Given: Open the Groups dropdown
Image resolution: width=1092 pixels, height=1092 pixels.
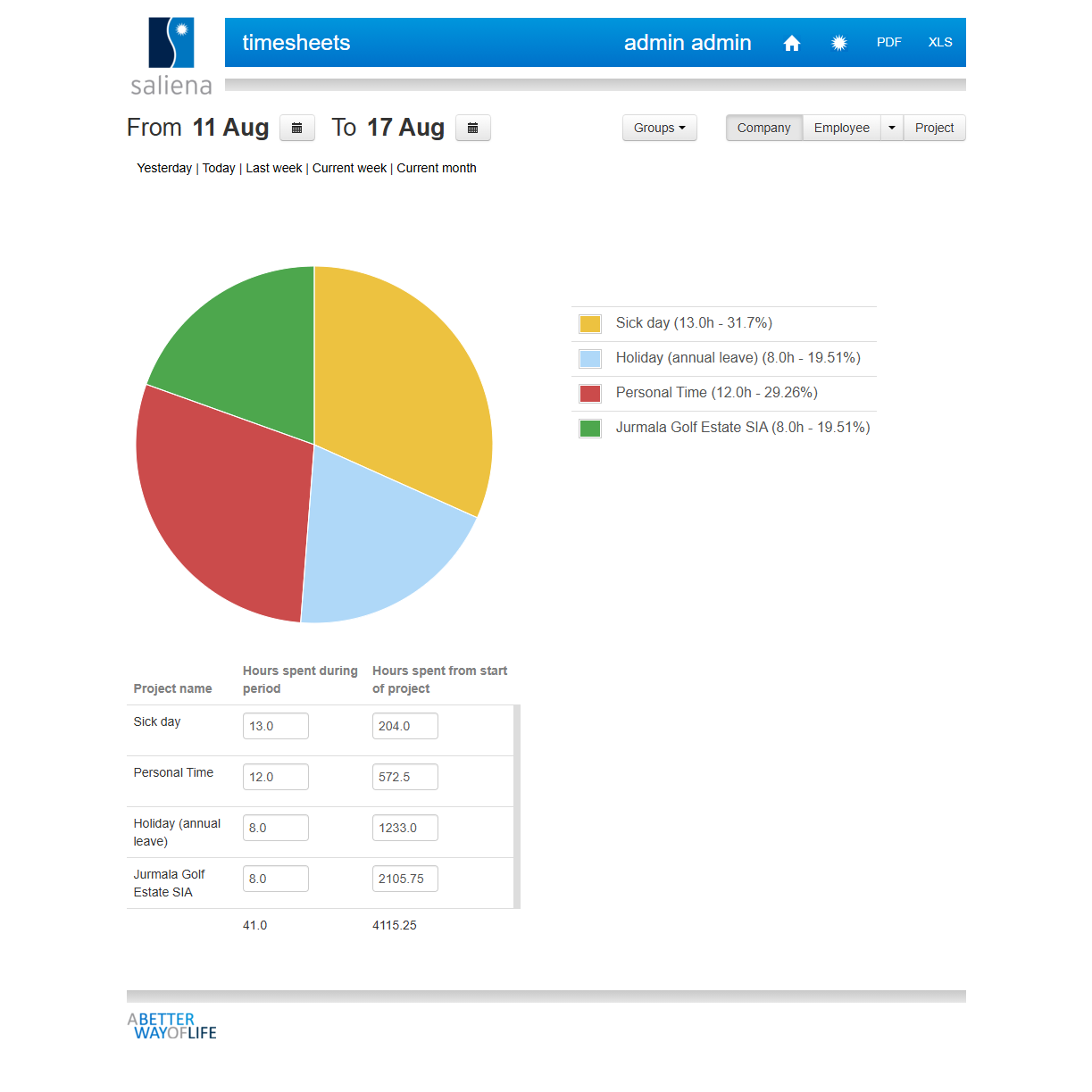Looking at the screenshot, I should tap(659, 128).
